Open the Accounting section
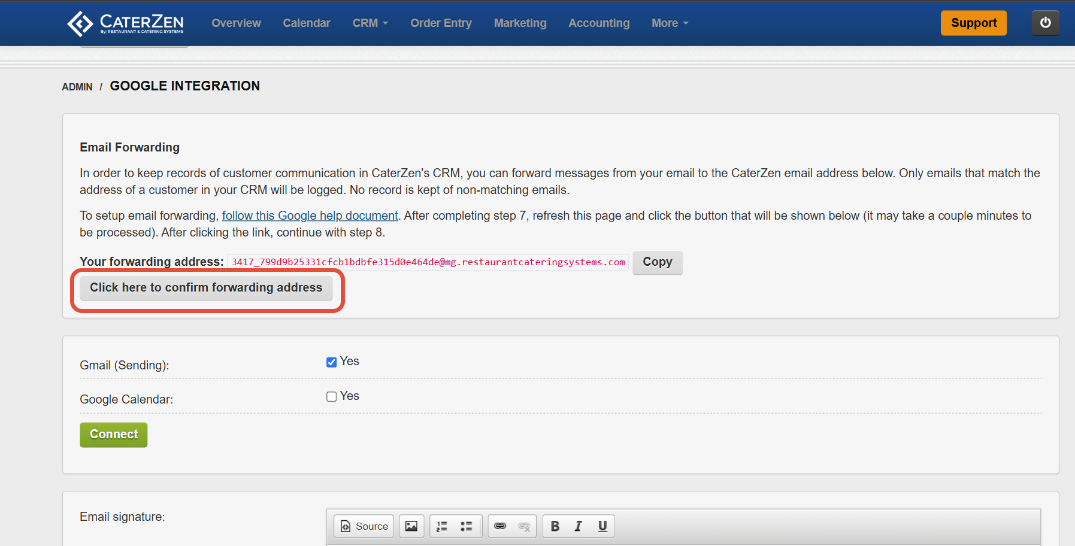The image size is (1075, 546). coord(599,23)
